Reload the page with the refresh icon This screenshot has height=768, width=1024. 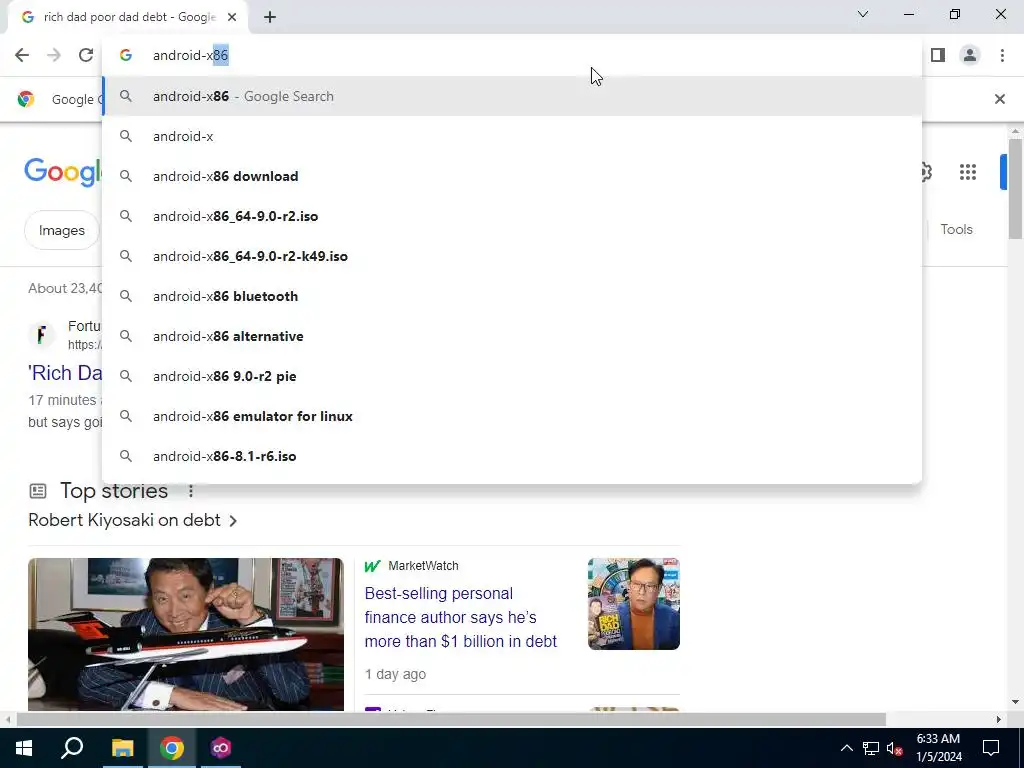[86, 56]
